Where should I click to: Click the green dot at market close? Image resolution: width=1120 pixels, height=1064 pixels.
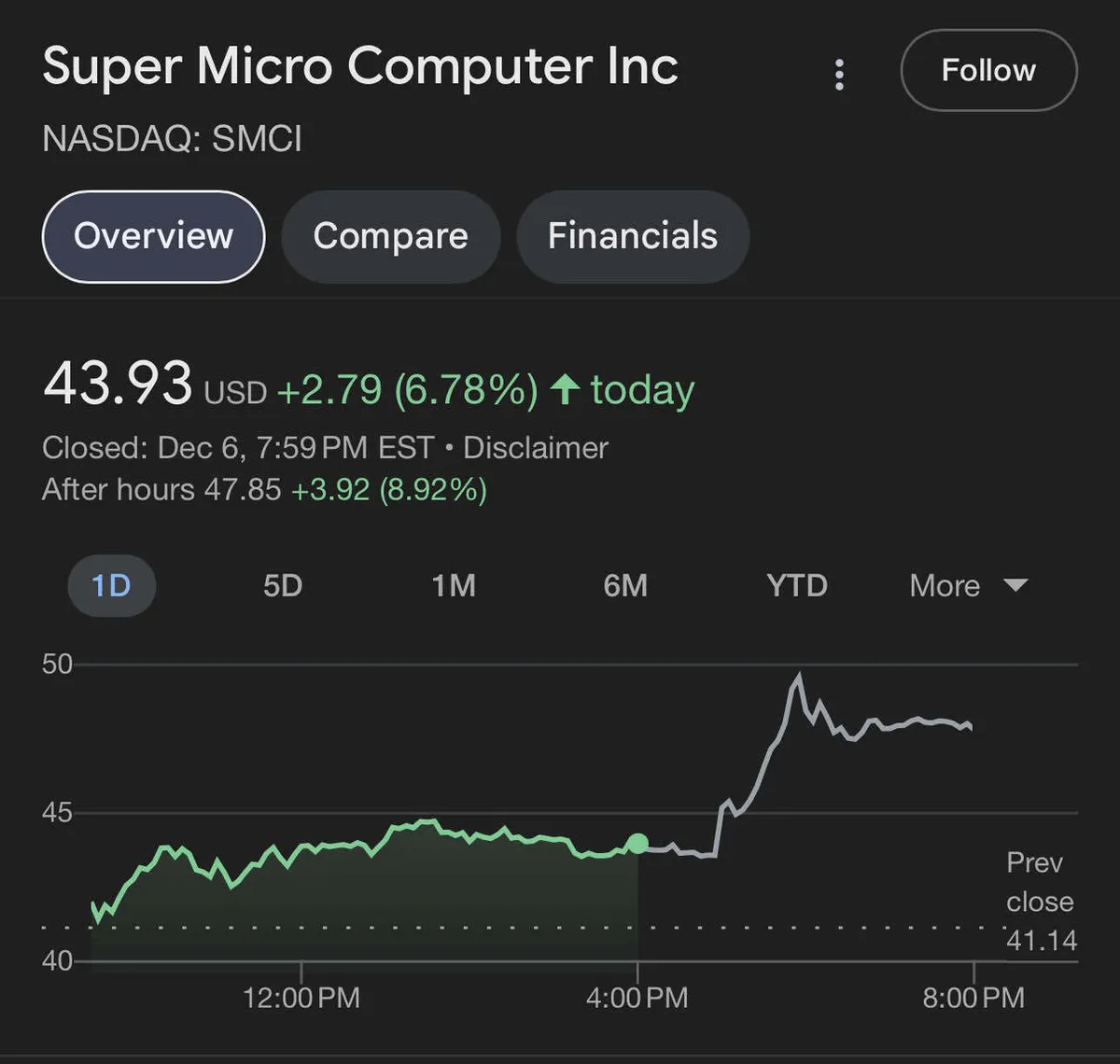point(637,844)
